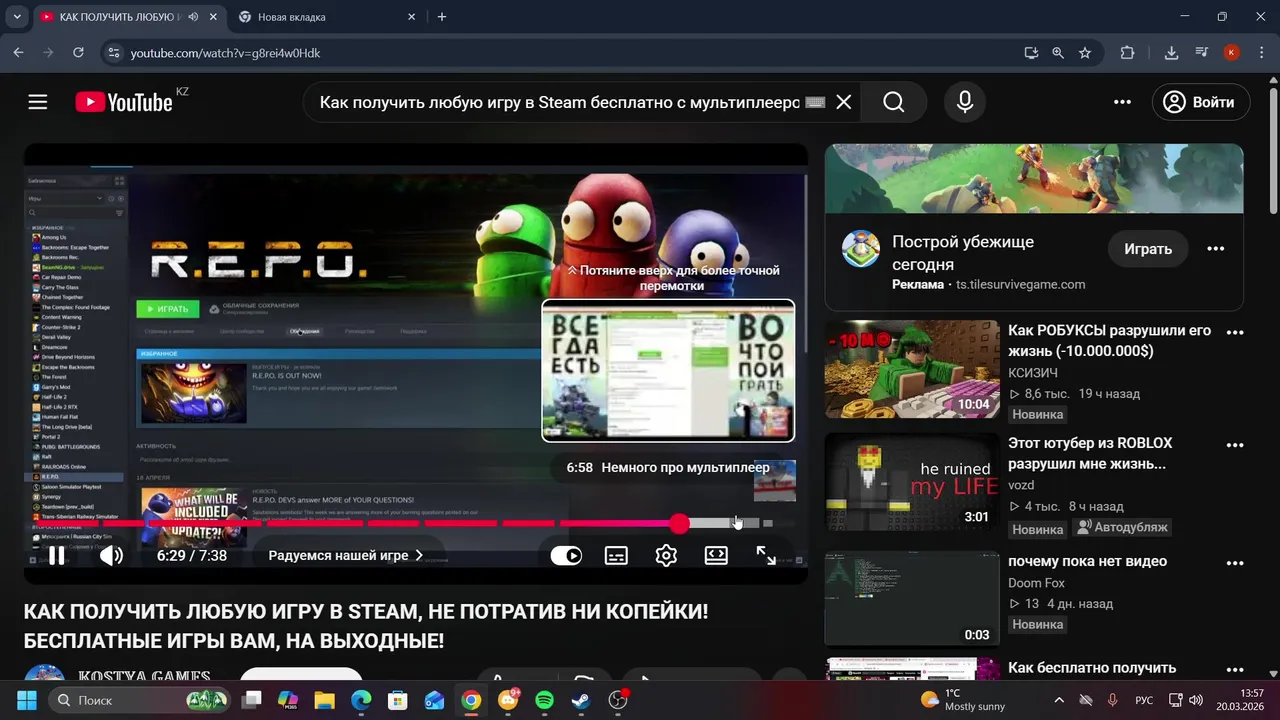This screenshot has height=720, width=1280.
Task: Expand the chapter 'Радуемся нашей игре'
Action: (346, 555)
